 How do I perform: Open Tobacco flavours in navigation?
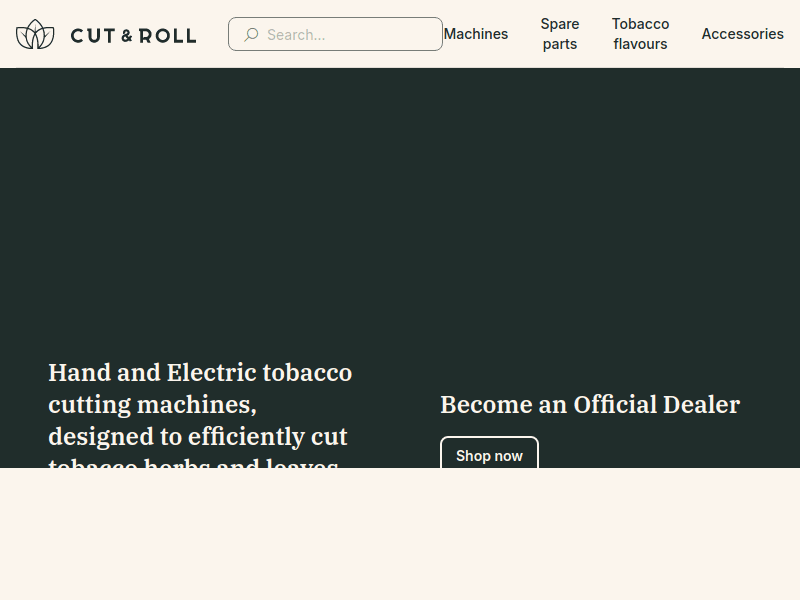(x=640, y=34)
